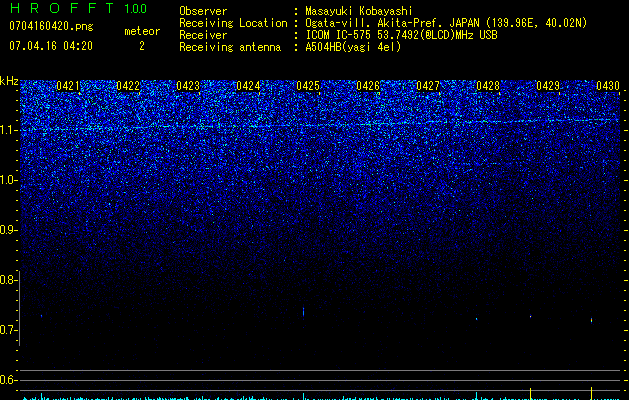
Task: Click the 0422 time marker
Action: point(128,86)
